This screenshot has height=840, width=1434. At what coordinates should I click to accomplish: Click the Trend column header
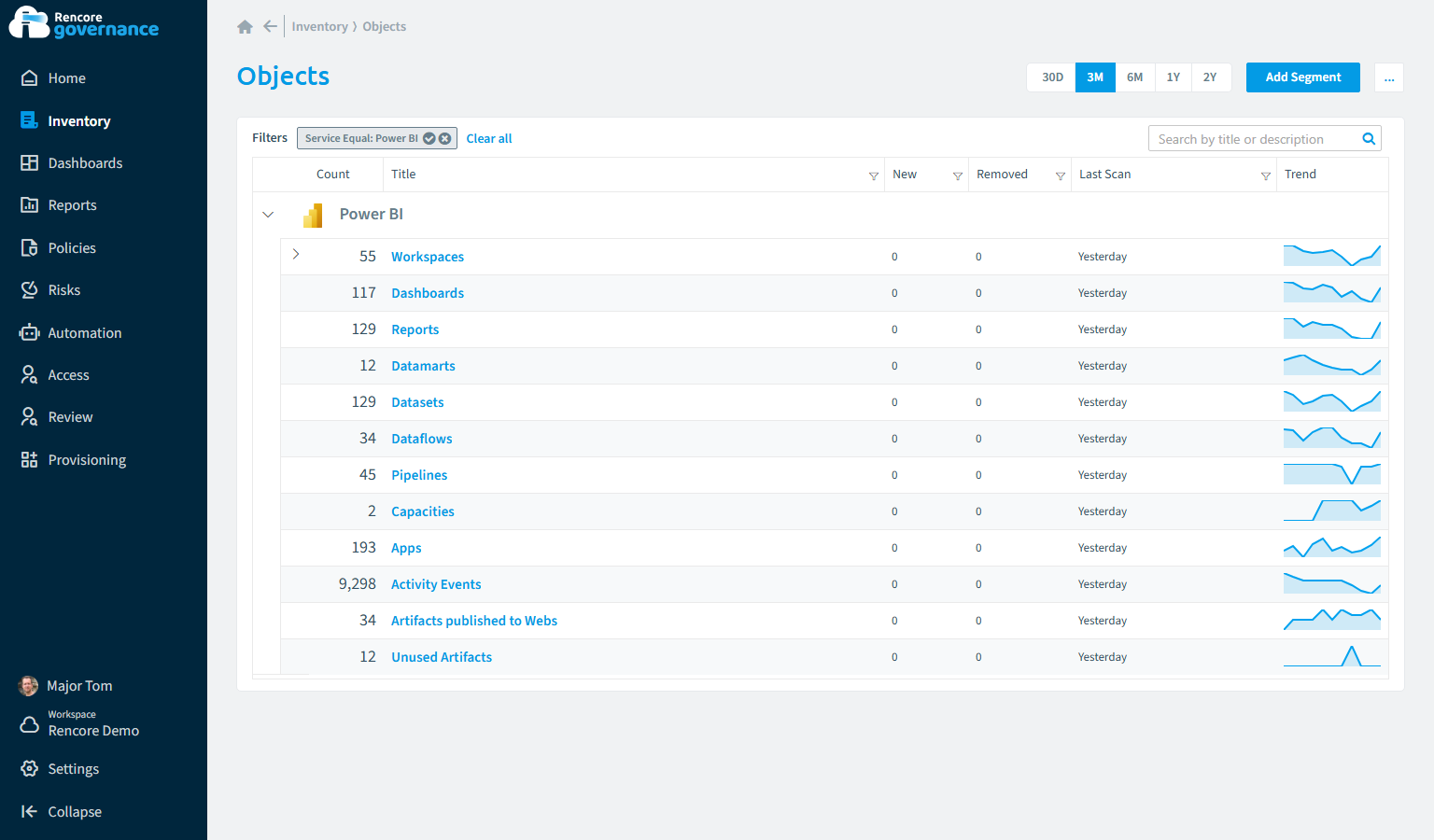click(x=1300, y=175)
